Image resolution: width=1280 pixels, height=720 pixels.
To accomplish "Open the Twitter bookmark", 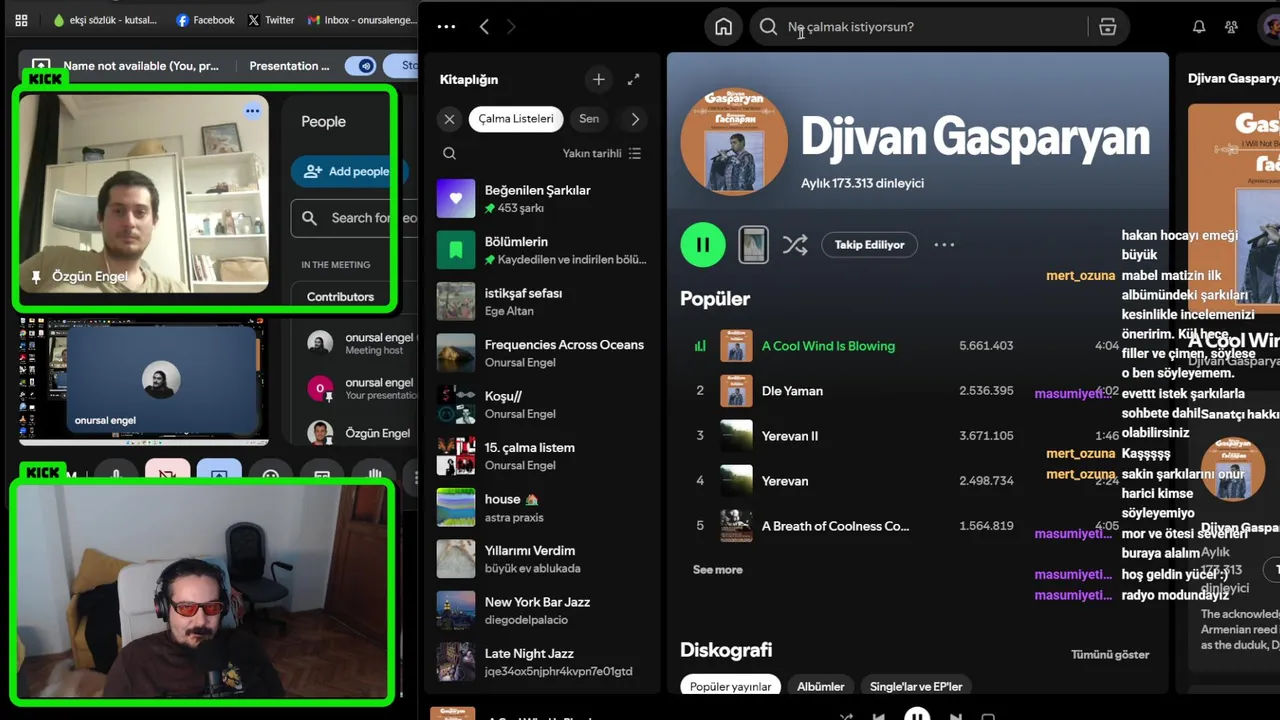I will click(271, 20).
